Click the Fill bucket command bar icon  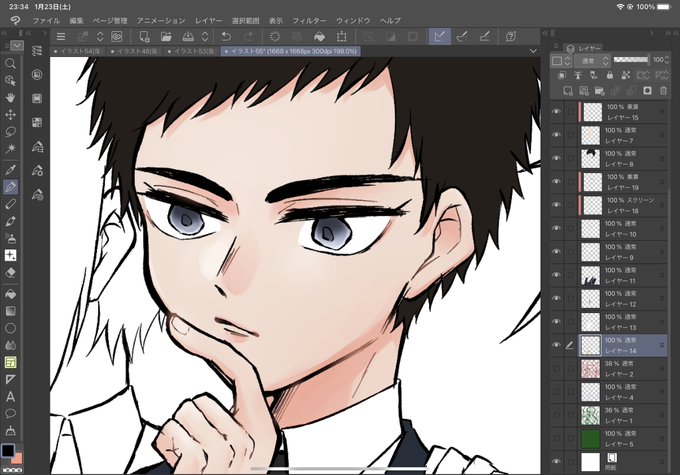(319, 36)
